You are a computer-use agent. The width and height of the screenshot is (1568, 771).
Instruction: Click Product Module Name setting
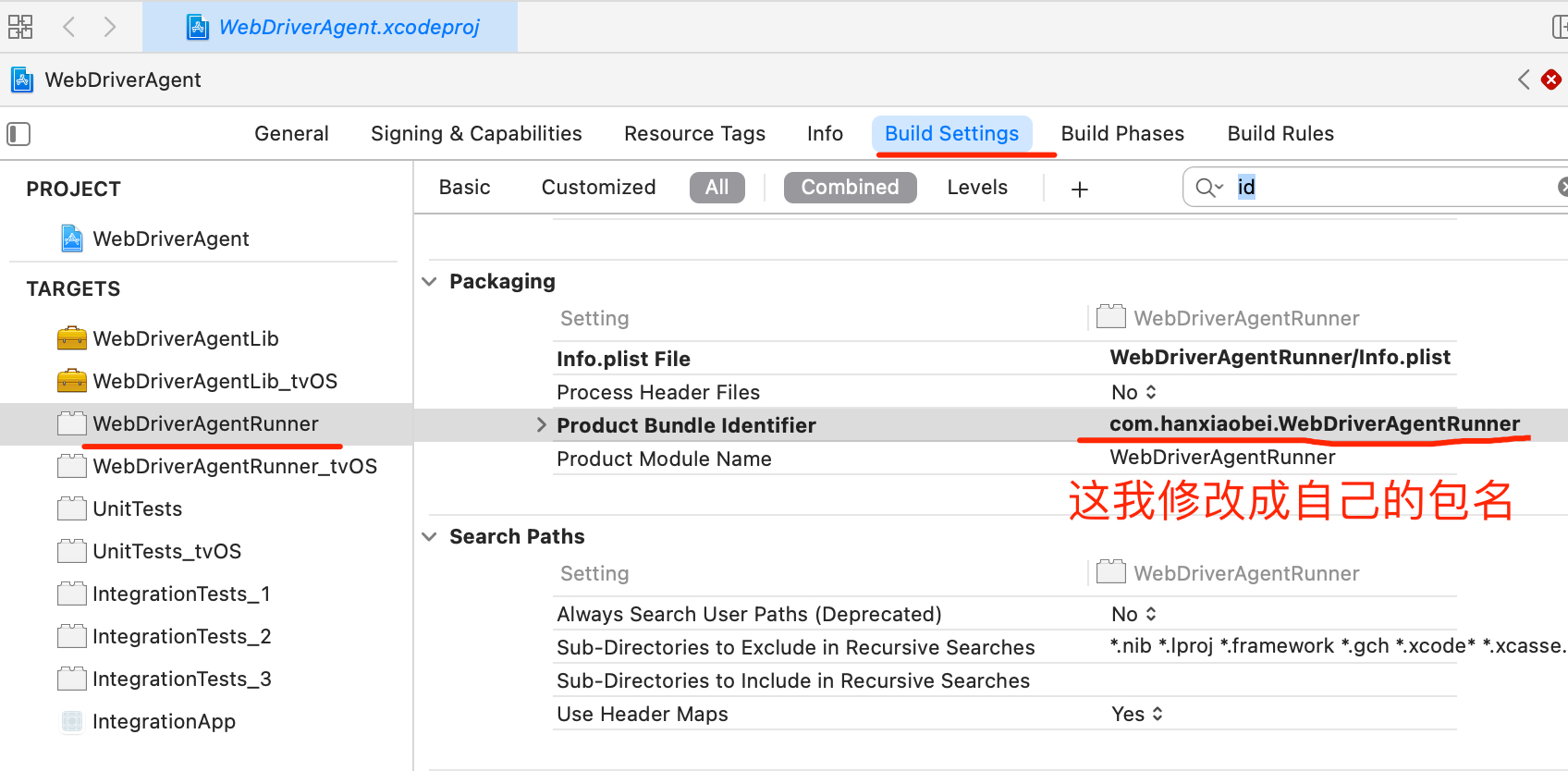[664, 459]
